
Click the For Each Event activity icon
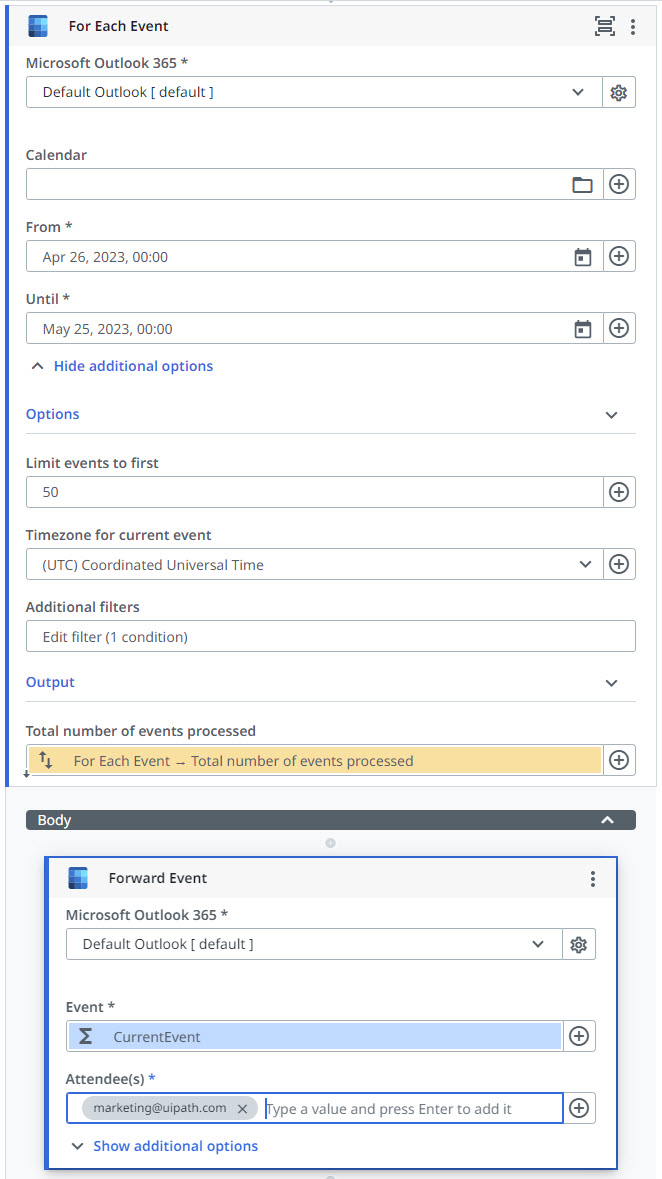pyautogui.click(x=38, y=26)
